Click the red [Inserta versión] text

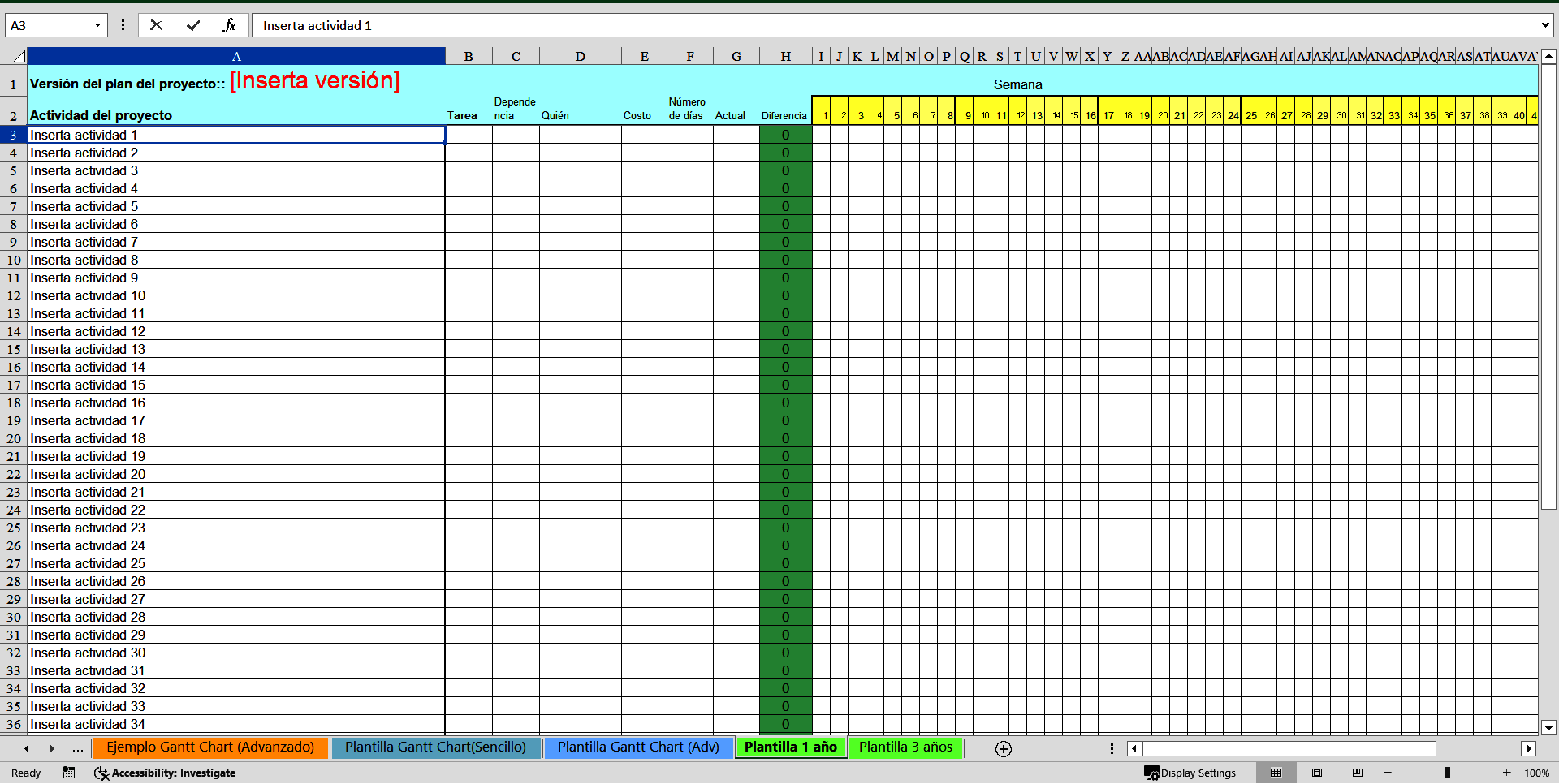[x=315, y=80]
